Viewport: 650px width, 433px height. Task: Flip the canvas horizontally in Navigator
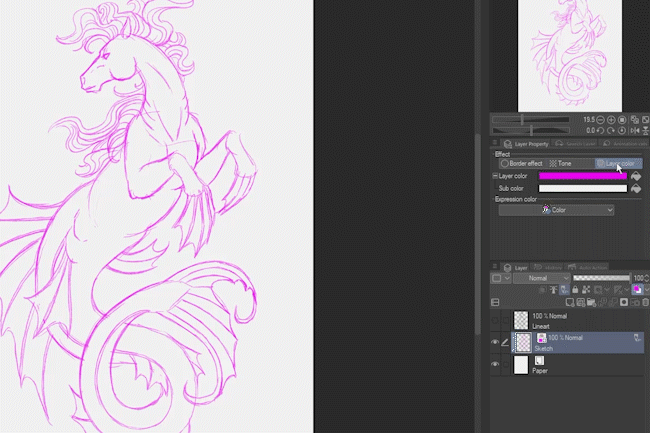pos(635,131)
